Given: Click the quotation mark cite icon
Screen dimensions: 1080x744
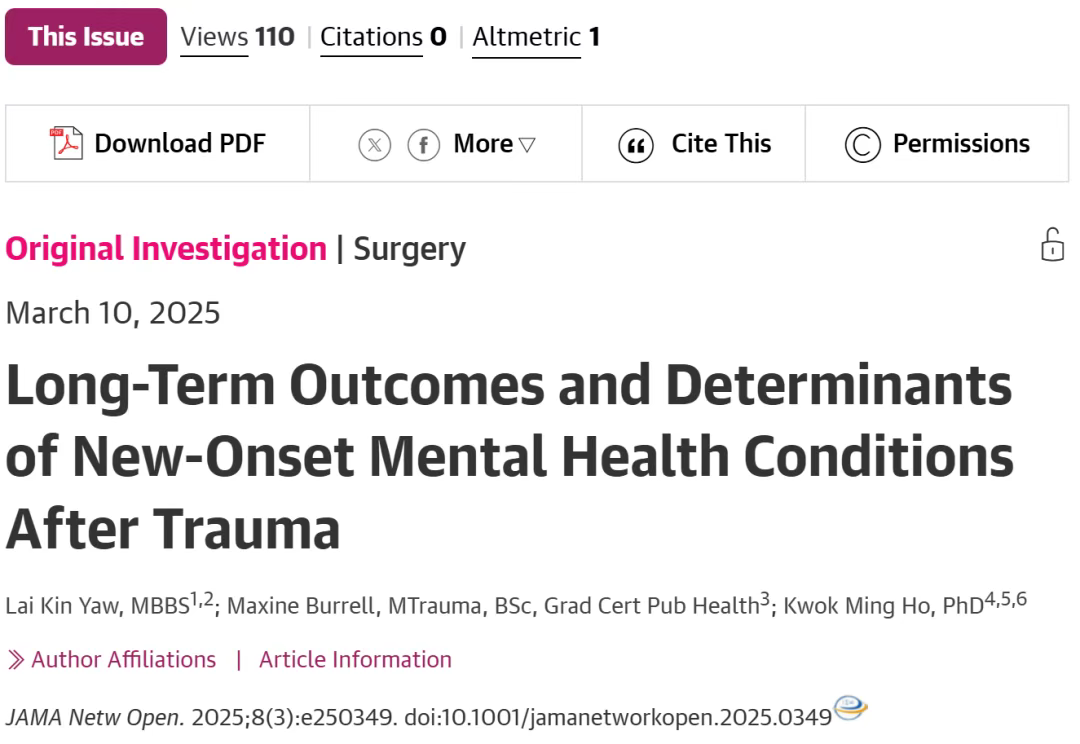Looking at the screenshot, I should point(636,145).
